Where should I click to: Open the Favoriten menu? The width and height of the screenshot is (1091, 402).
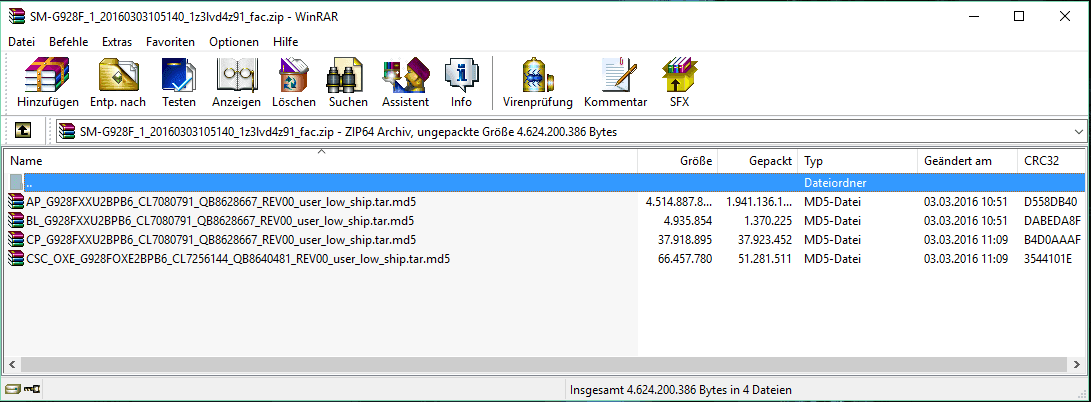pyautogui.click(x=170, y=42)
